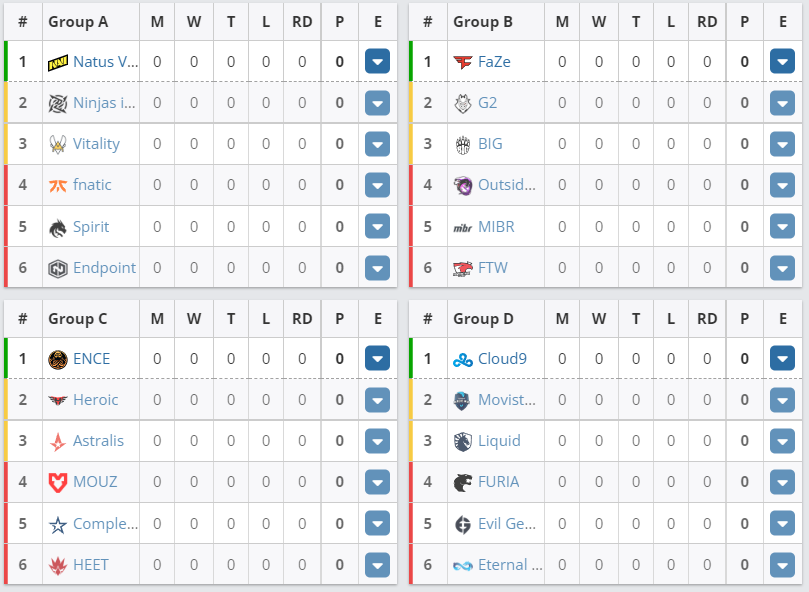809x592 pixels.
Task: Open the Vitality team link
Action: (x=96, y=144)
